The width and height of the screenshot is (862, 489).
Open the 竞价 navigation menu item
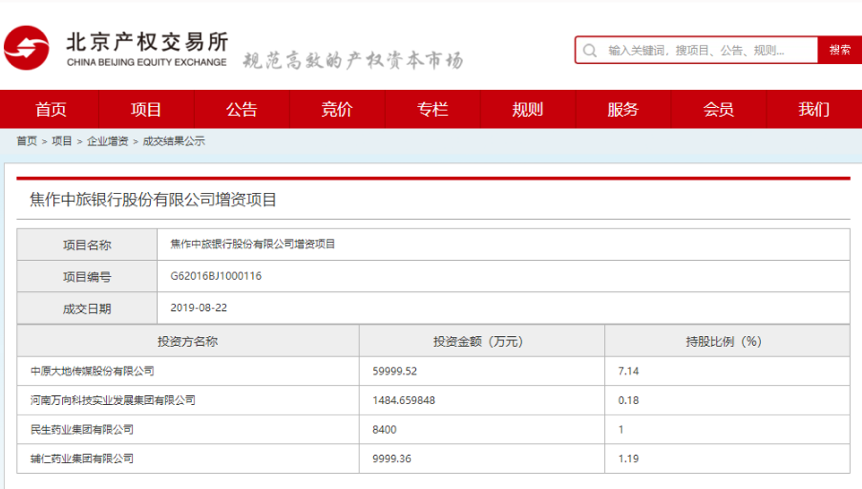click(x=336, y=109)
